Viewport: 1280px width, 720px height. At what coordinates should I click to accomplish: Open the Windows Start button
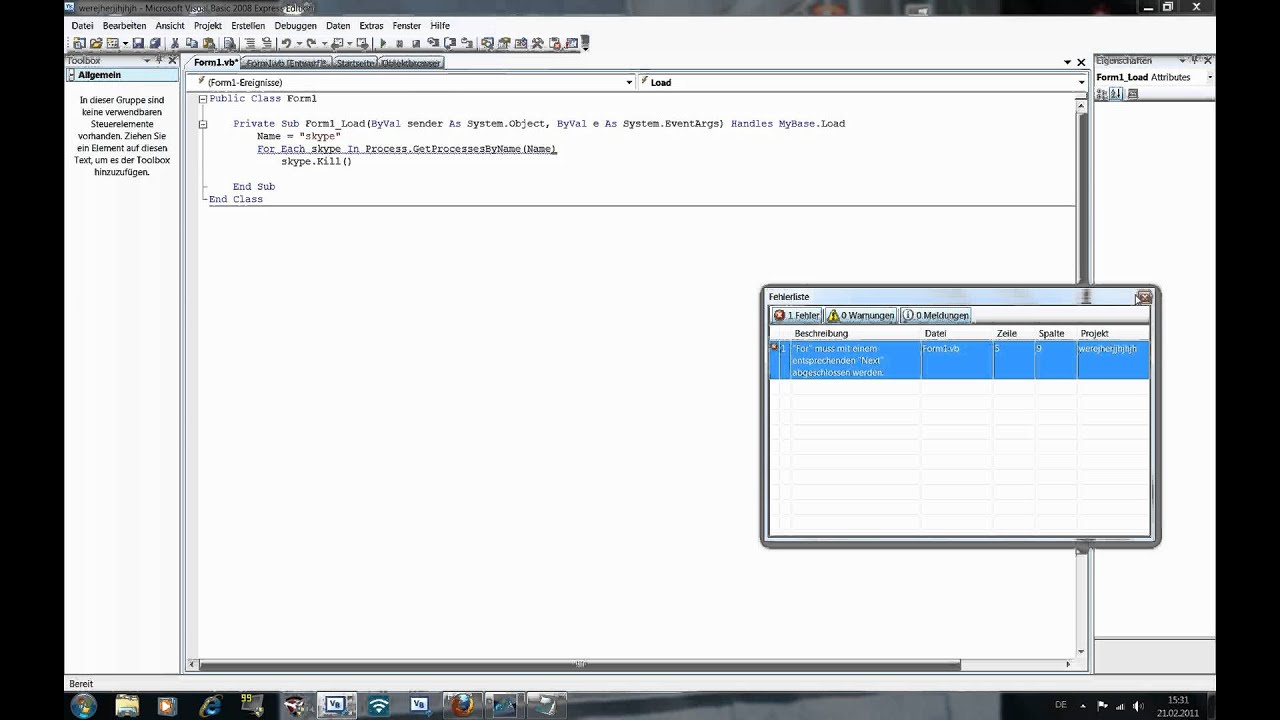tap(82, 704)
